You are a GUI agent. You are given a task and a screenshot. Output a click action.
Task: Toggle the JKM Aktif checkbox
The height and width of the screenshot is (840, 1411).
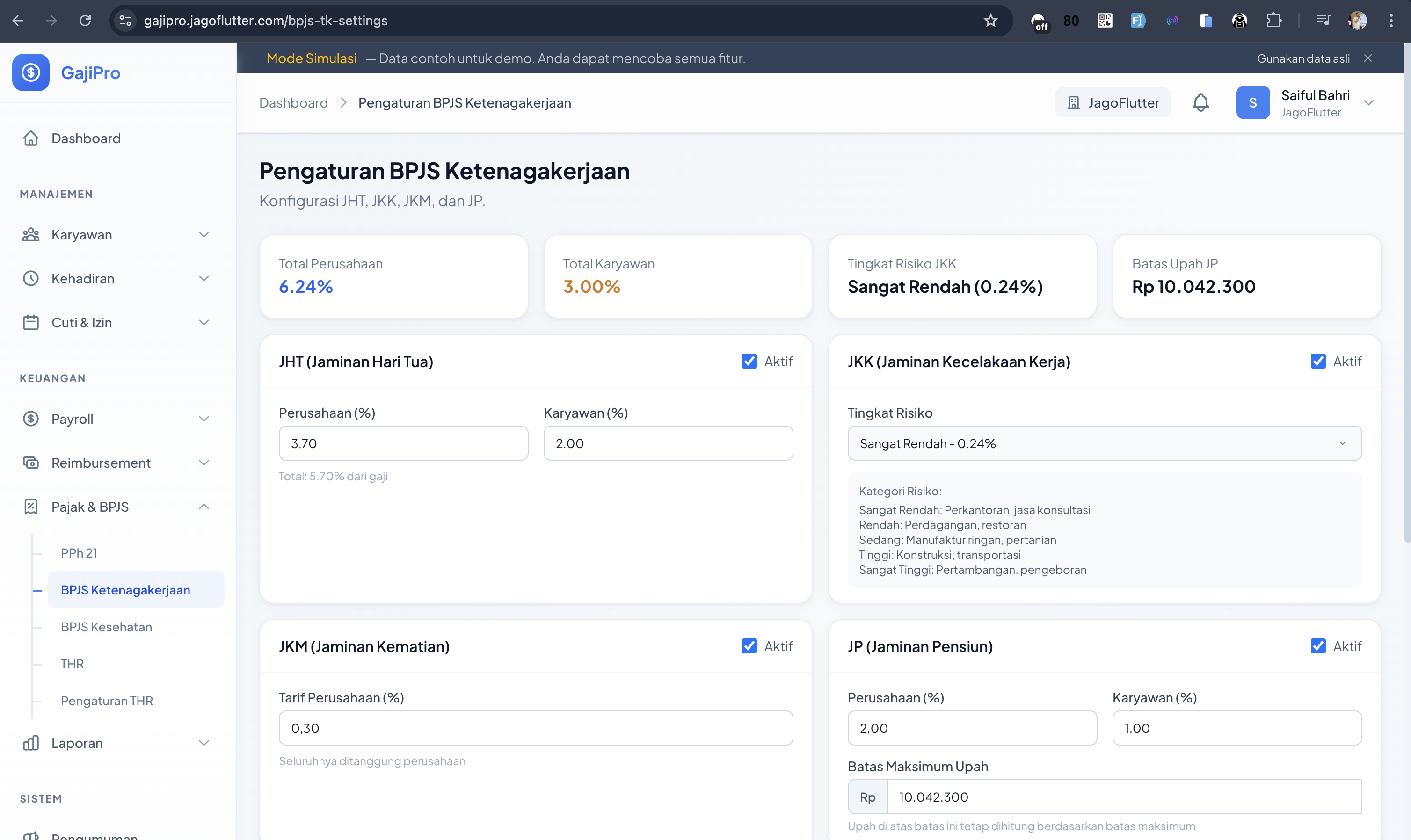pos(749,646)
